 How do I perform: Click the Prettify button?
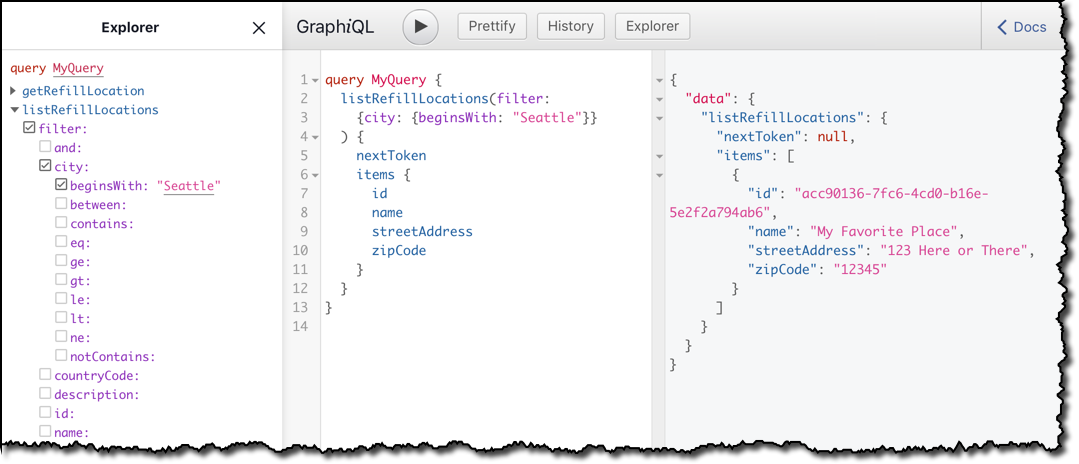point(492,26)
